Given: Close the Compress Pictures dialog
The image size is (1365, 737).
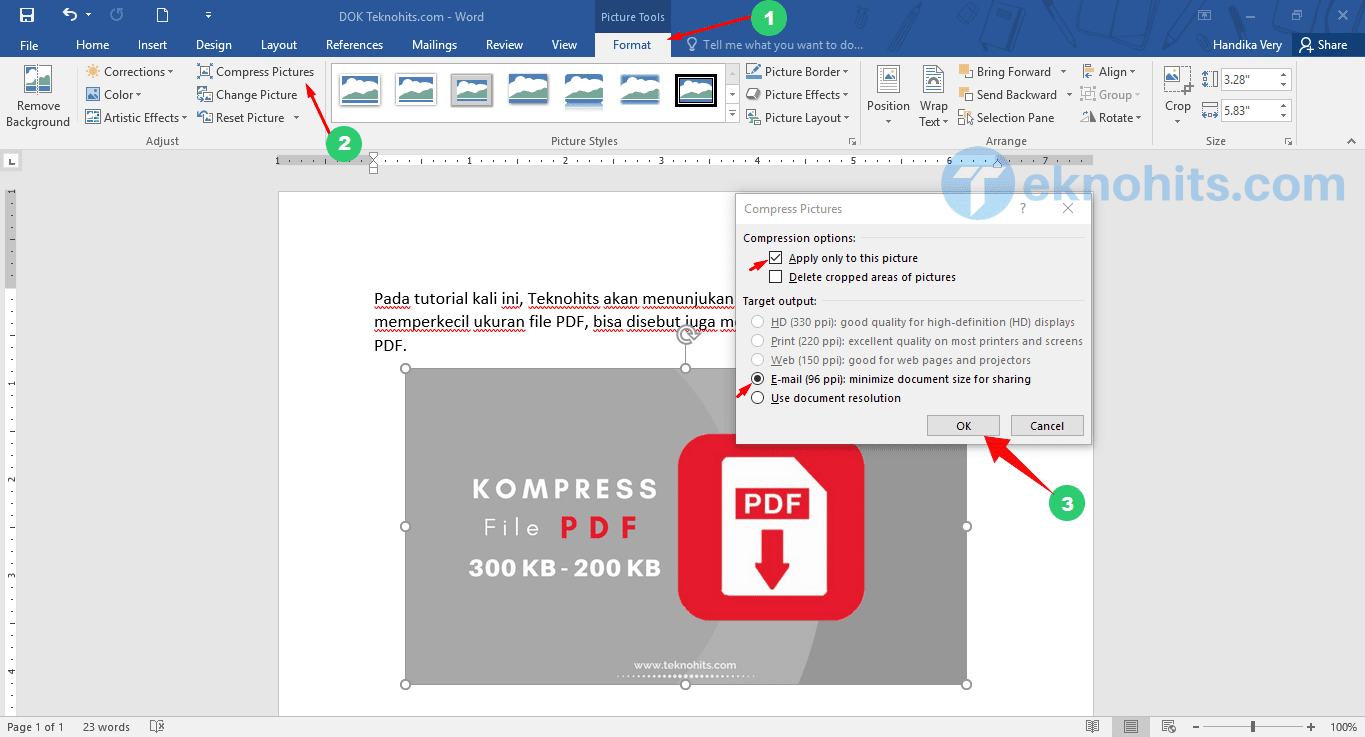Looking at the screenshot, I should [1068, 209].
